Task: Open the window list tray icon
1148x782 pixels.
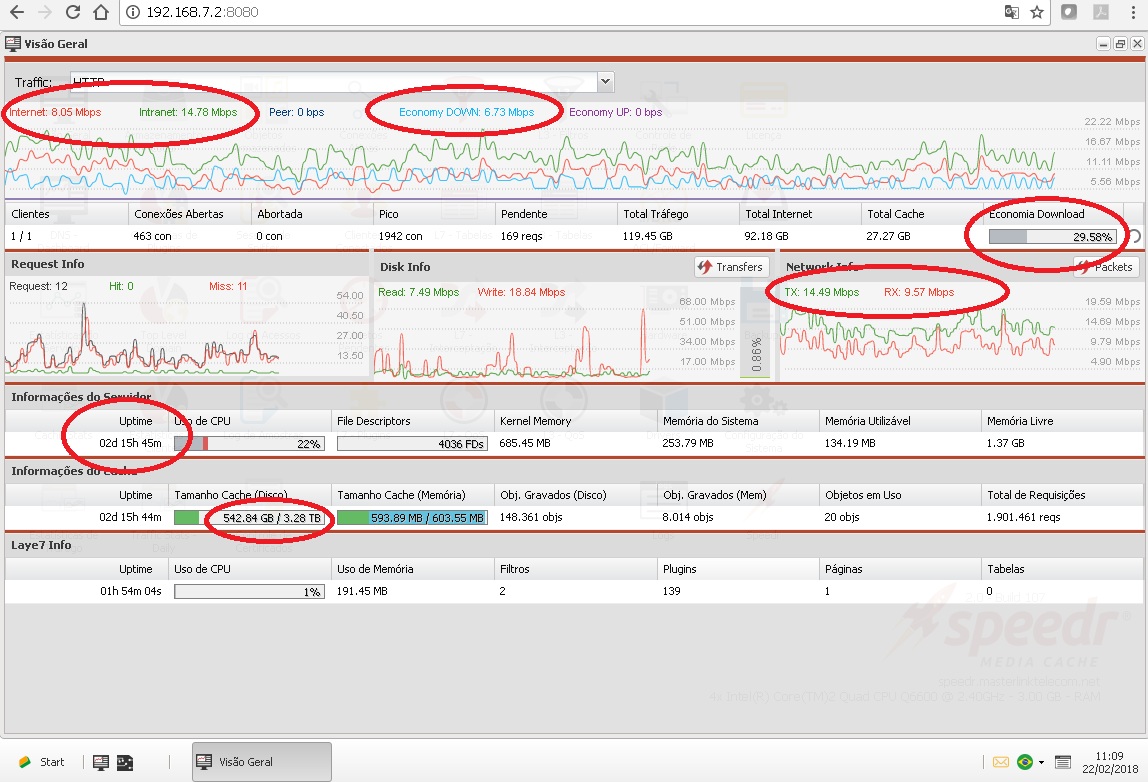Action: pos(1062,762)
